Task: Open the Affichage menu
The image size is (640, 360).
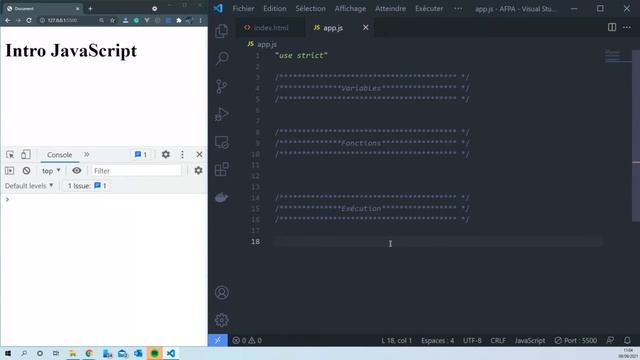Action: pos(350,8)
